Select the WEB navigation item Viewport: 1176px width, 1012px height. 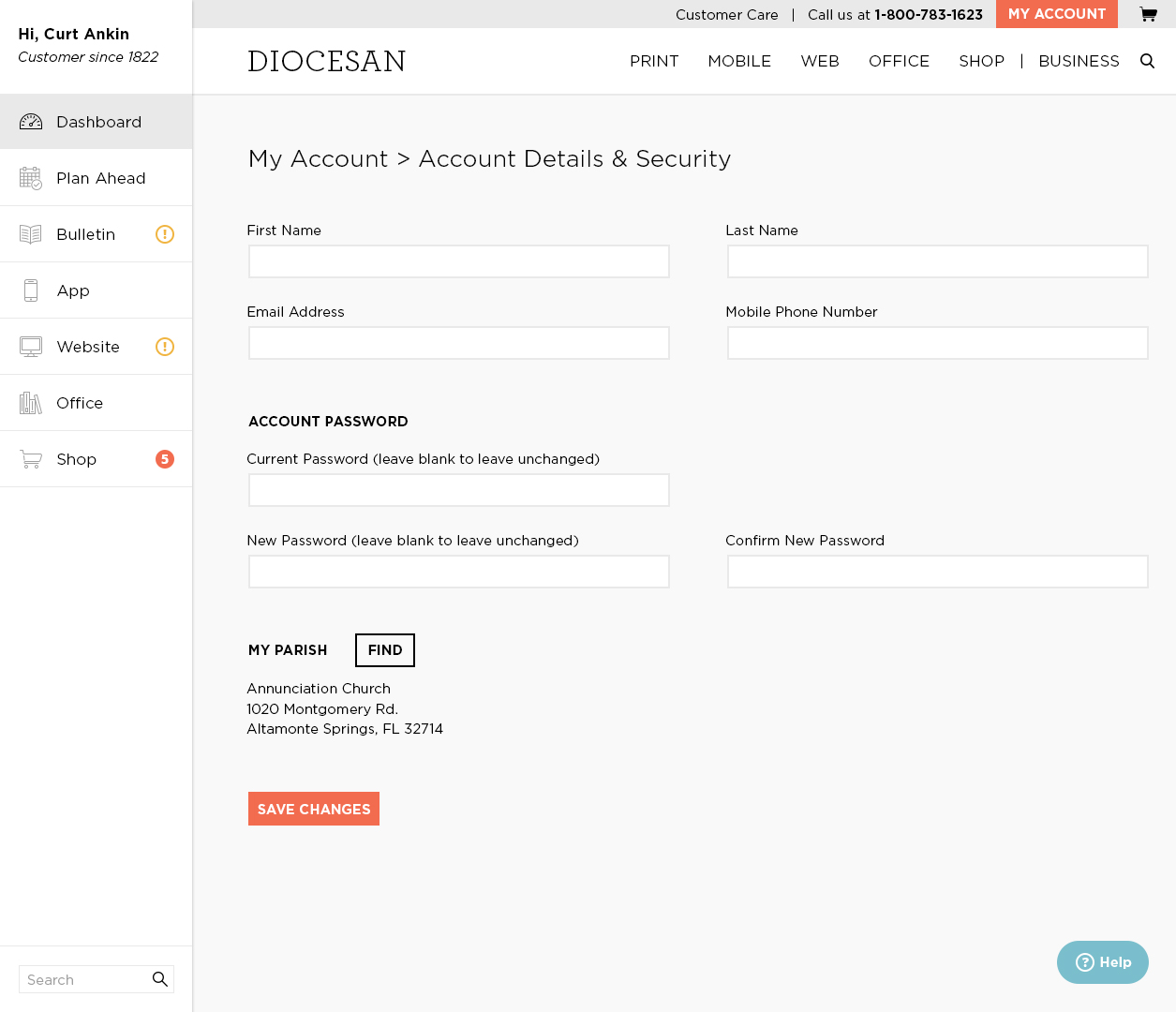pyautogui.click(x=820, y=61)
